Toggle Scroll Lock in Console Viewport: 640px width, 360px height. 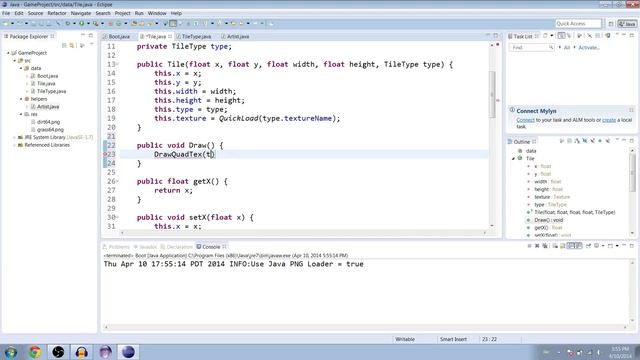point(562,246)
